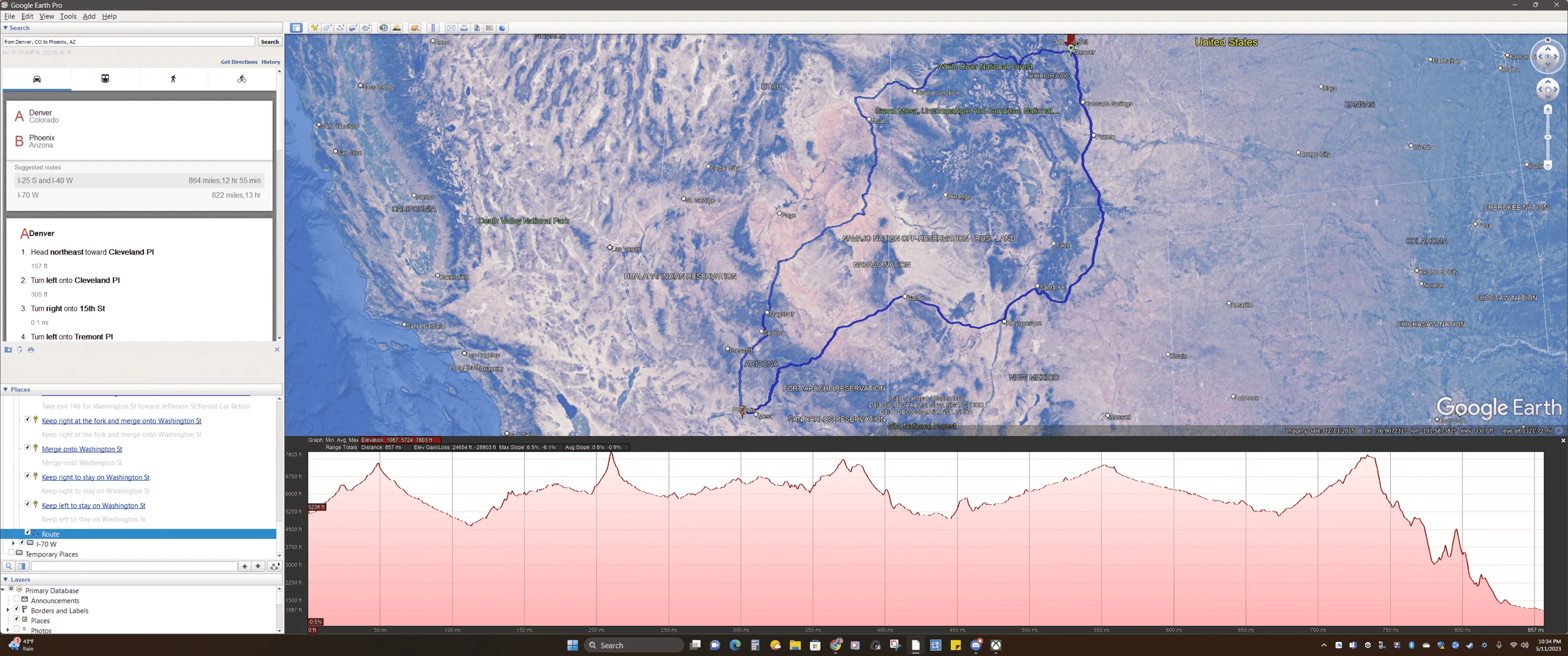The height and width of the screenshot is (656, 1568).
Task: Expand the Borders and Labels layer
Action: pyautogui.click(x=8, y=610)
